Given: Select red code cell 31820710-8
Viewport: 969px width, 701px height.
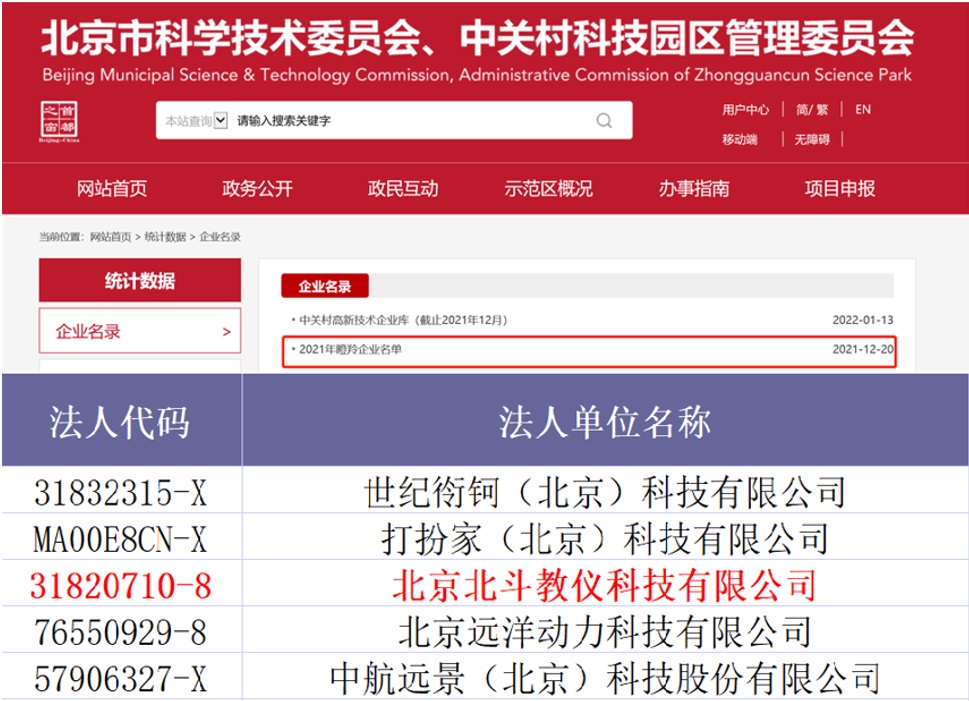Looking at the screenshot, I should tap(121, 585).
